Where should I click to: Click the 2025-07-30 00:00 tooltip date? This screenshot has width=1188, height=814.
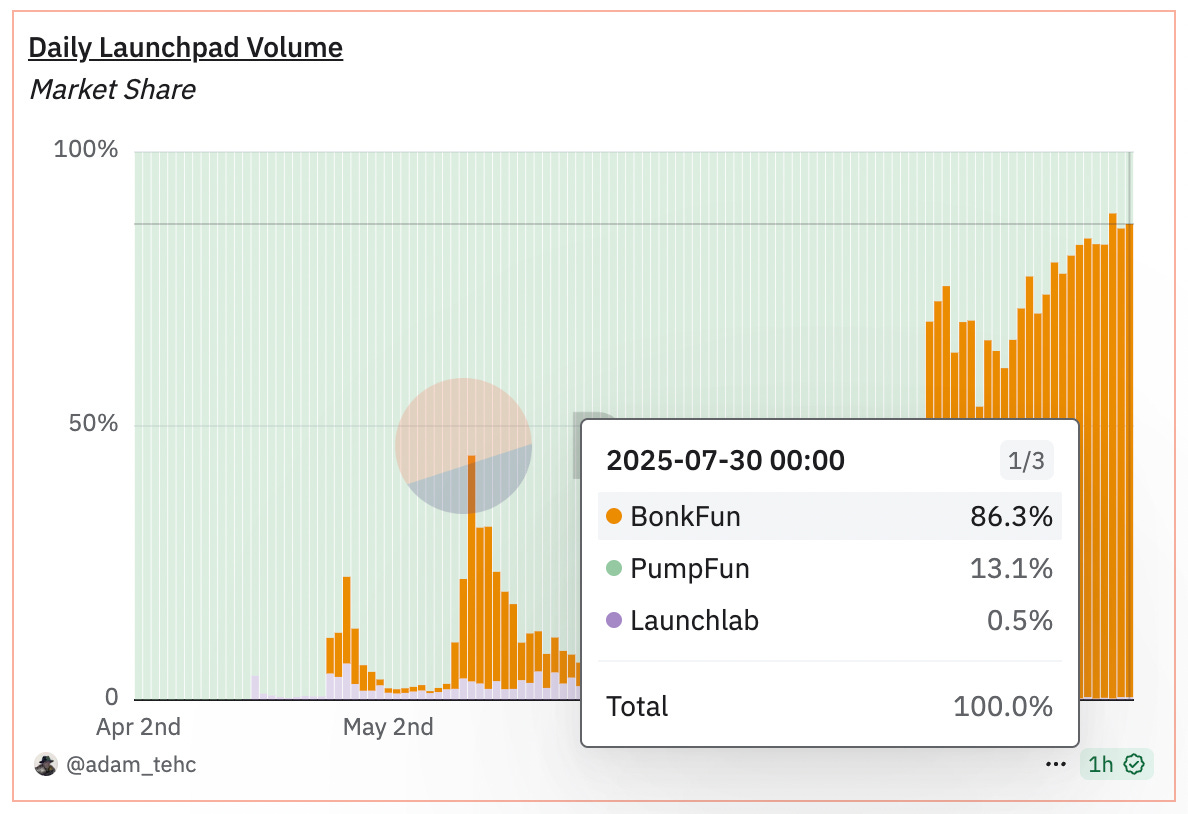pos(726,460)
